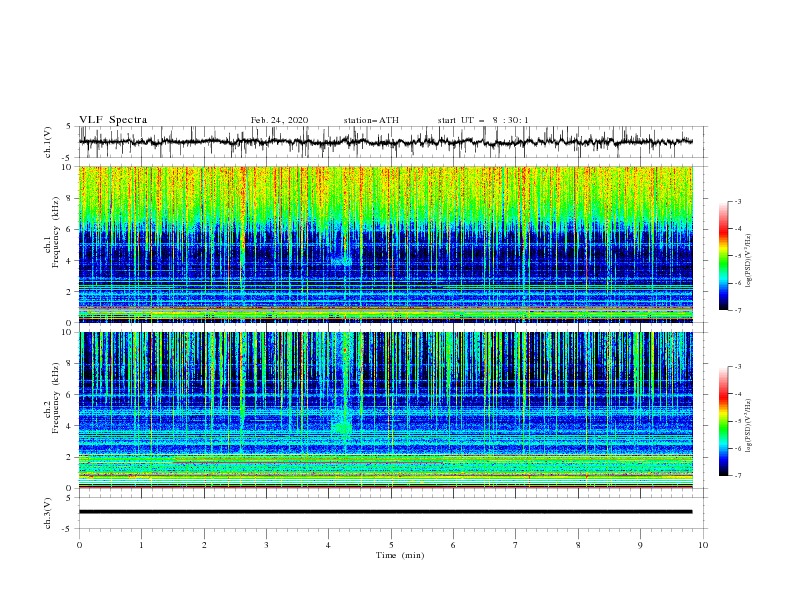This screenshot has width=792, height=612.
Task: Click the 'log(PSD)(V²/Hz)' label beside the ch.2 color bar
Action: 749,426
